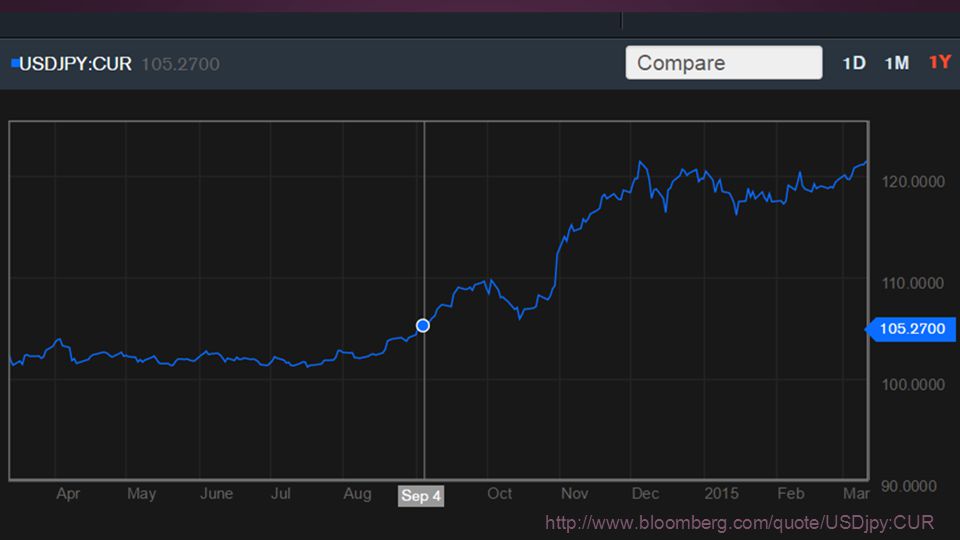Click the Nov axis label
The width and height of the screenshot is (960, 540).
[x=574, y=493]
